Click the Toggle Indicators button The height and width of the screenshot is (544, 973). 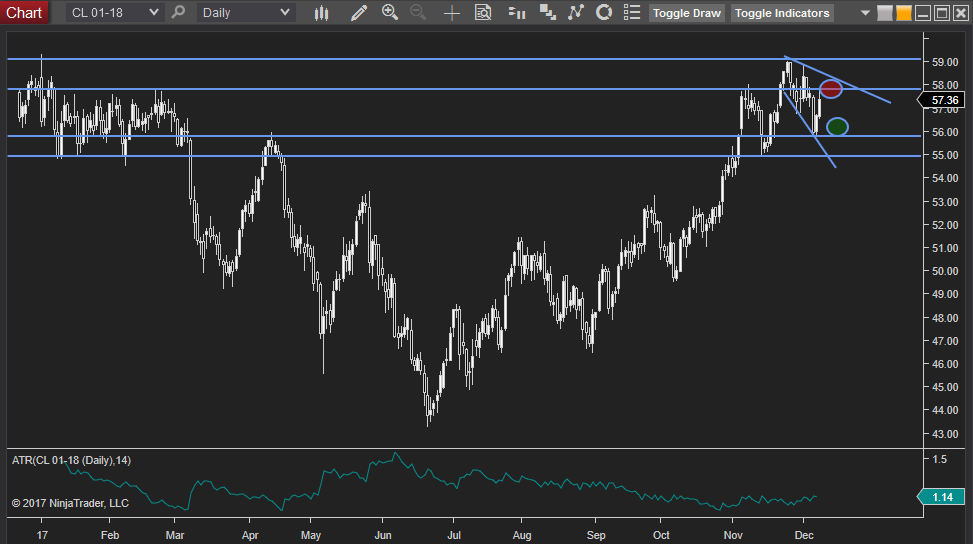pyautogui.click(x=782, y=13)
